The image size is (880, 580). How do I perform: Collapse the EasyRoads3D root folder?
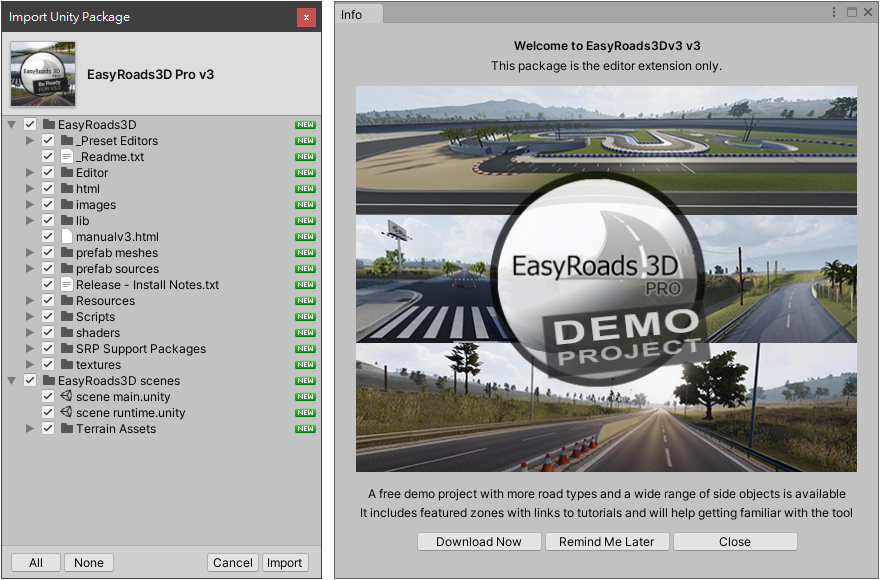(12, 125)
